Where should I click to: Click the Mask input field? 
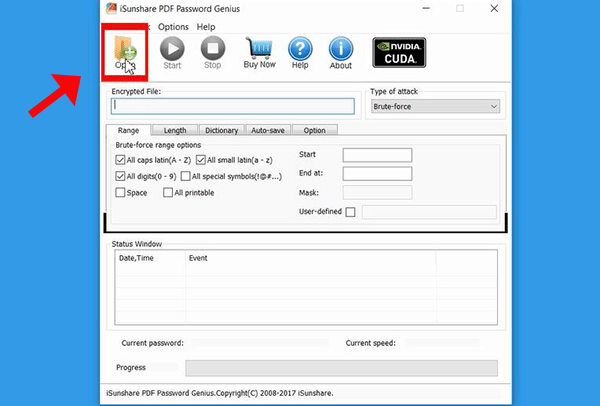click(x=377, y=192)
